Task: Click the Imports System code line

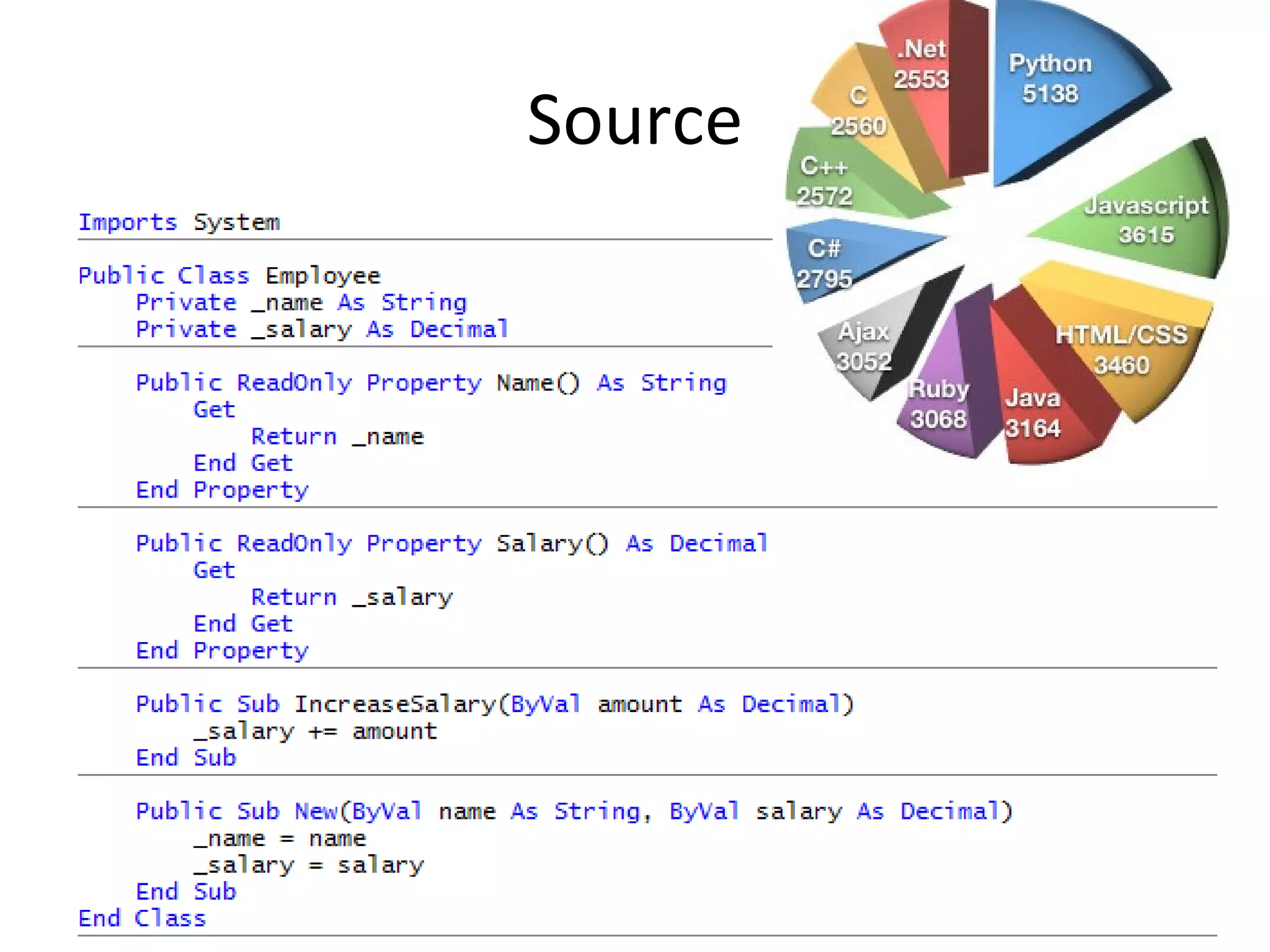Action: coord(179,222)
